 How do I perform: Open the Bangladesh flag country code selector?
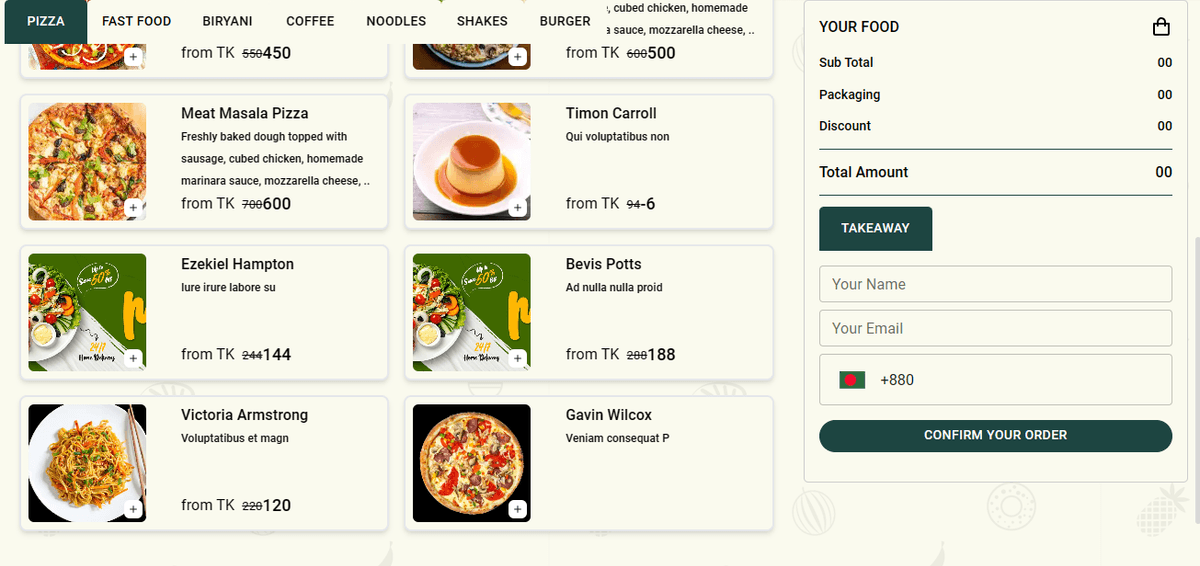[x=852, y=380]
